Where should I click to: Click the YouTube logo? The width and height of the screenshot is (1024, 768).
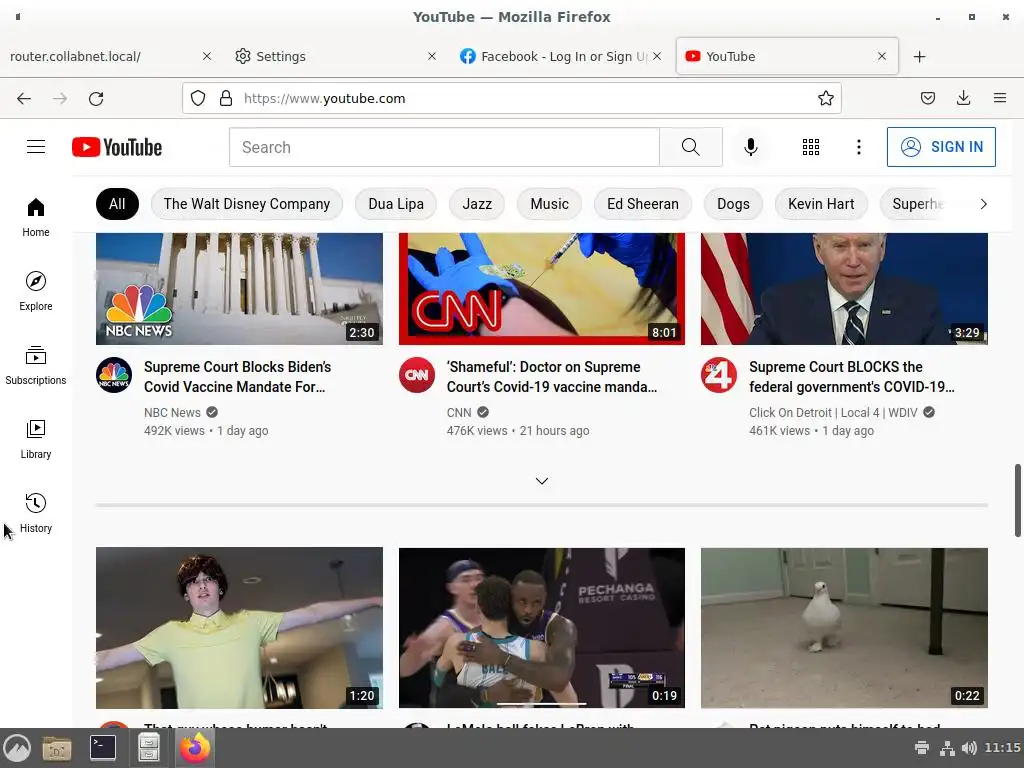tap(117, 148)
